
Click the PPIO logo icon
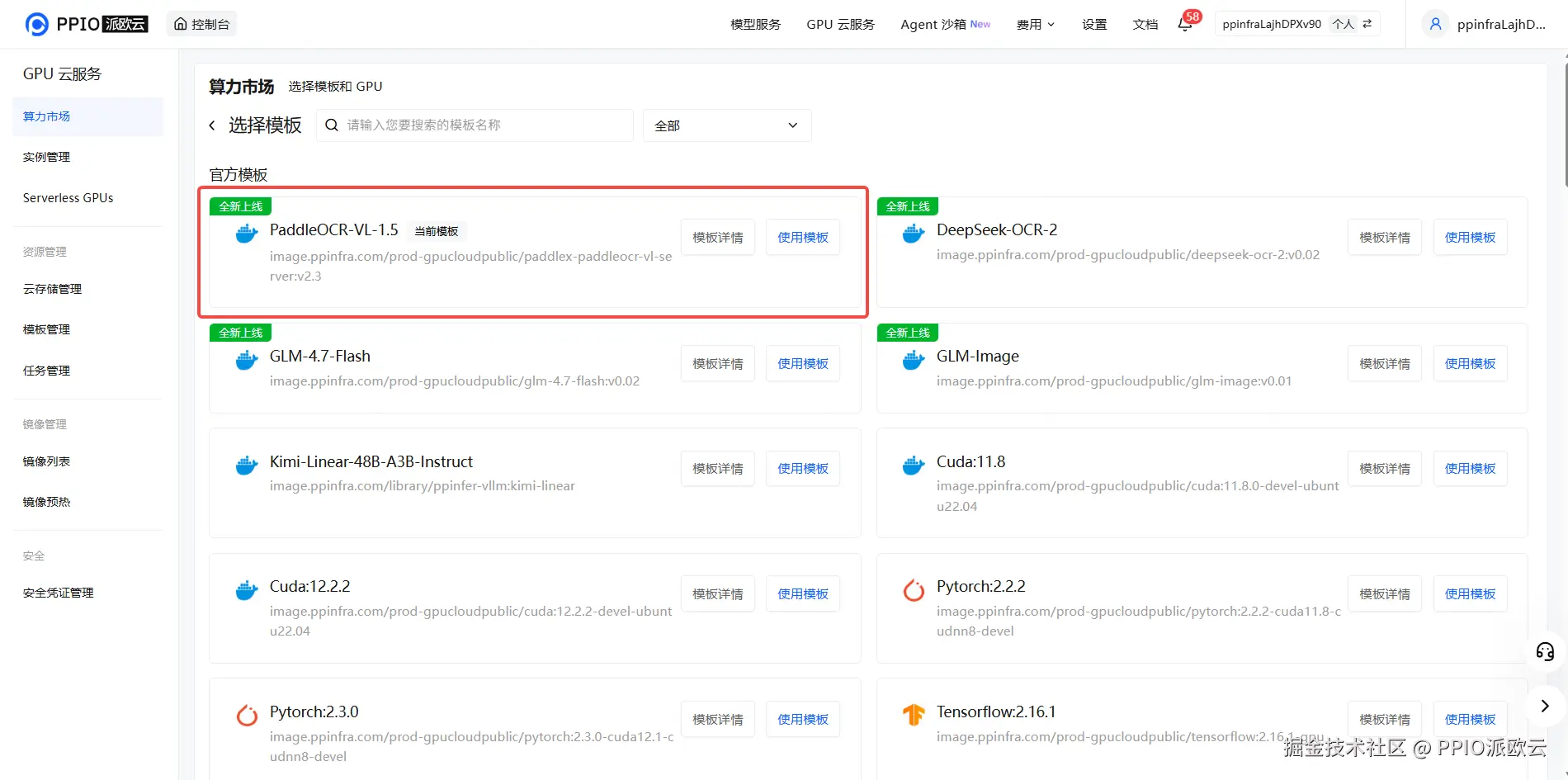[37, 24]
